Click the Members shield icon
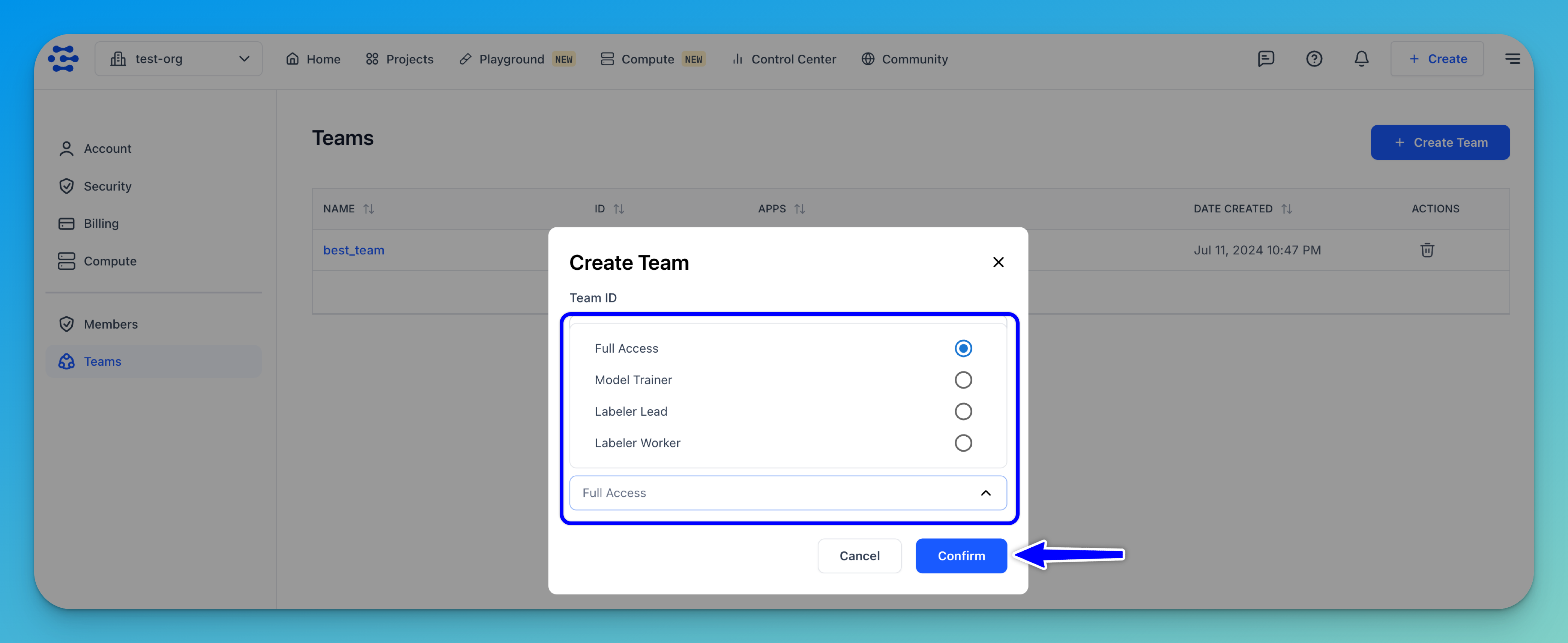 [x=66, y=324]
